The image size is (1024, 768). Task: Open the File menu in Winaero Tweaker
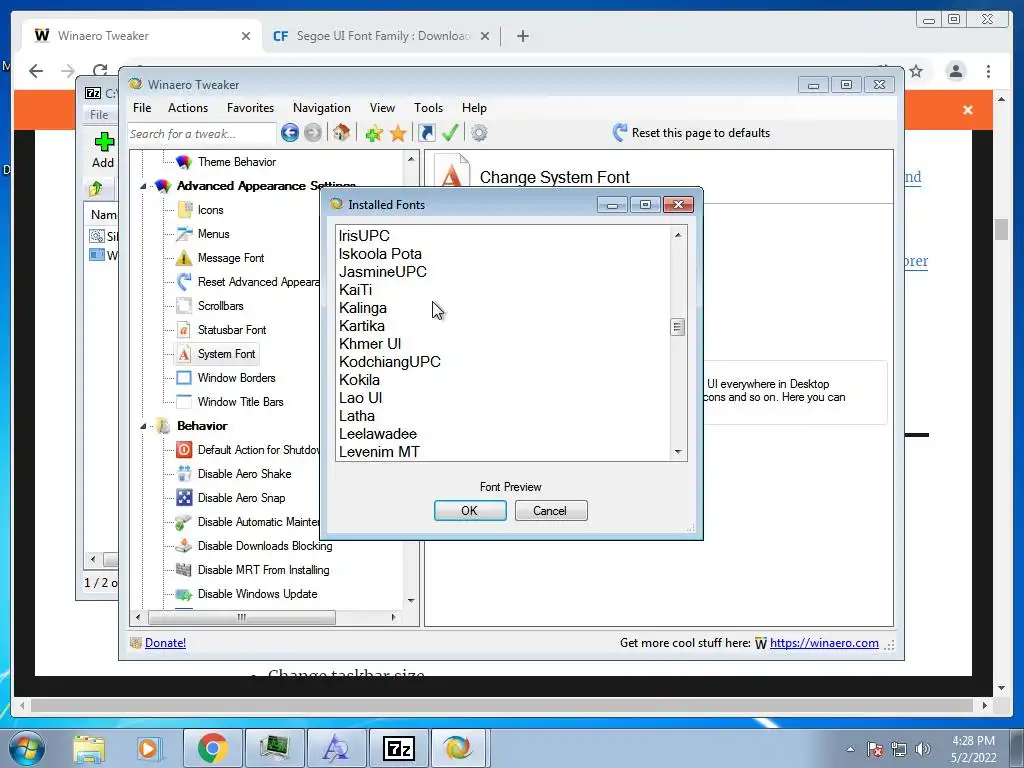click(142, 108)
